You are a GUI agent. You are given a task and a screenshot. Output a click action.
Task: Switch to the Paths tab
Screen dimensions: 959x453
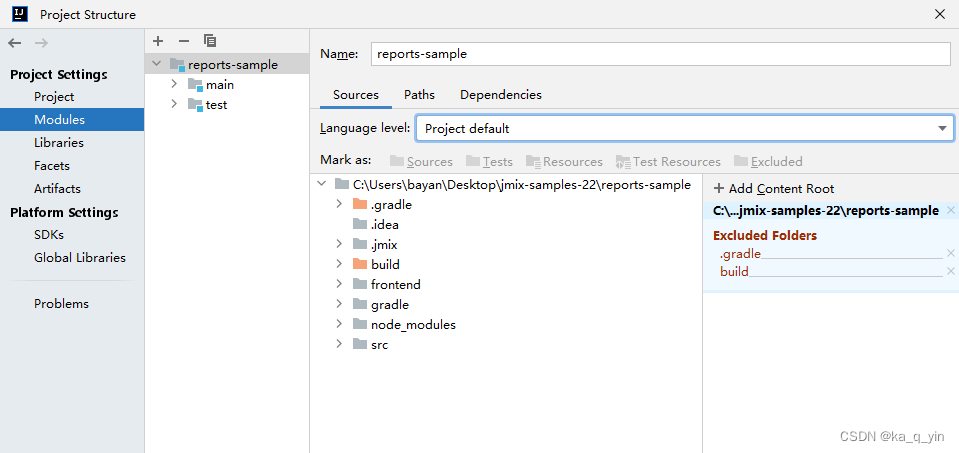[420, 95]
